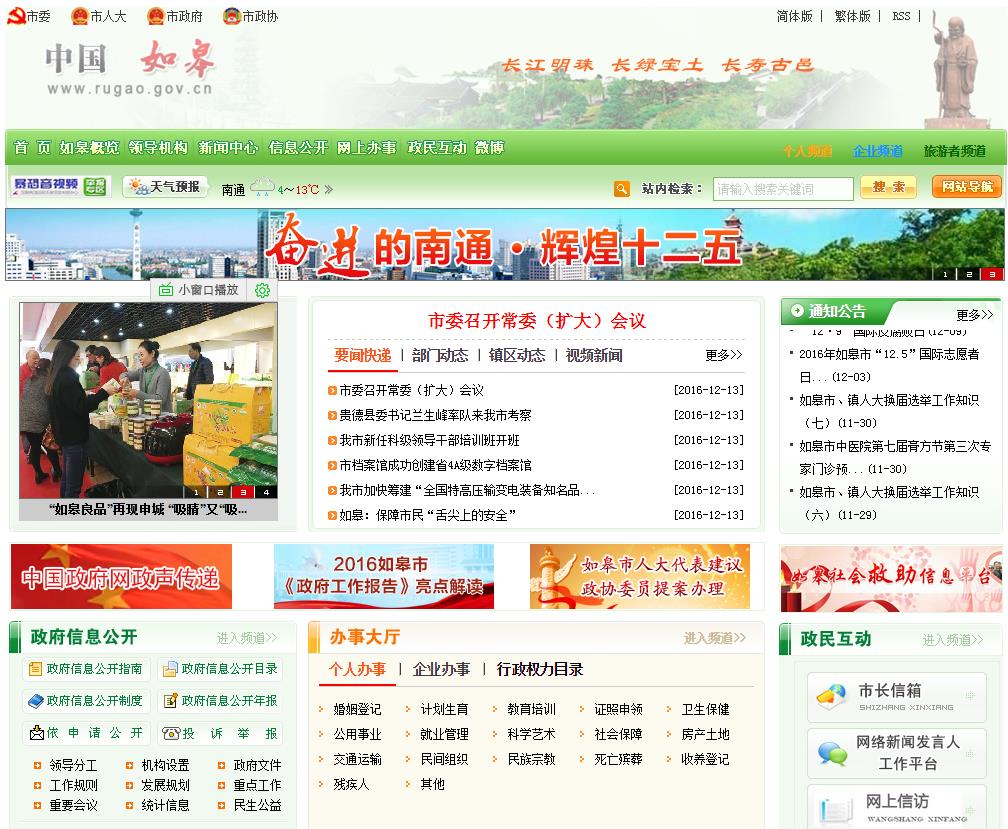1008x829 pixels.
Task: Open 政民互动 navigation menu
Action: pyautogui.click(x=437, y=148)
